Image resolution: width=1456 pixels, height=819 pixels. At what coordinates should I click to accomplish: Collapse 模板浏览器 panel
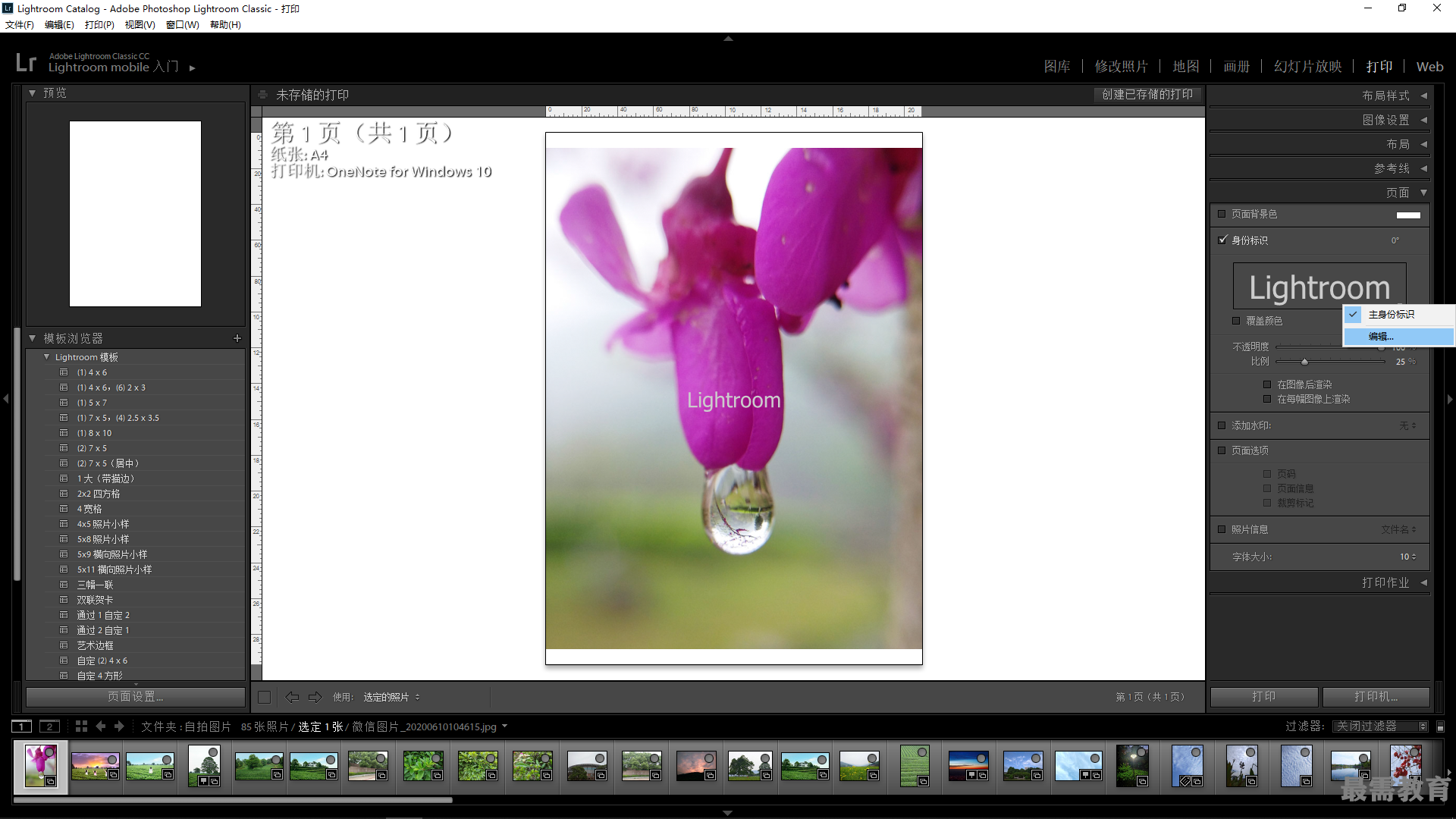click(x=33, y=338)
